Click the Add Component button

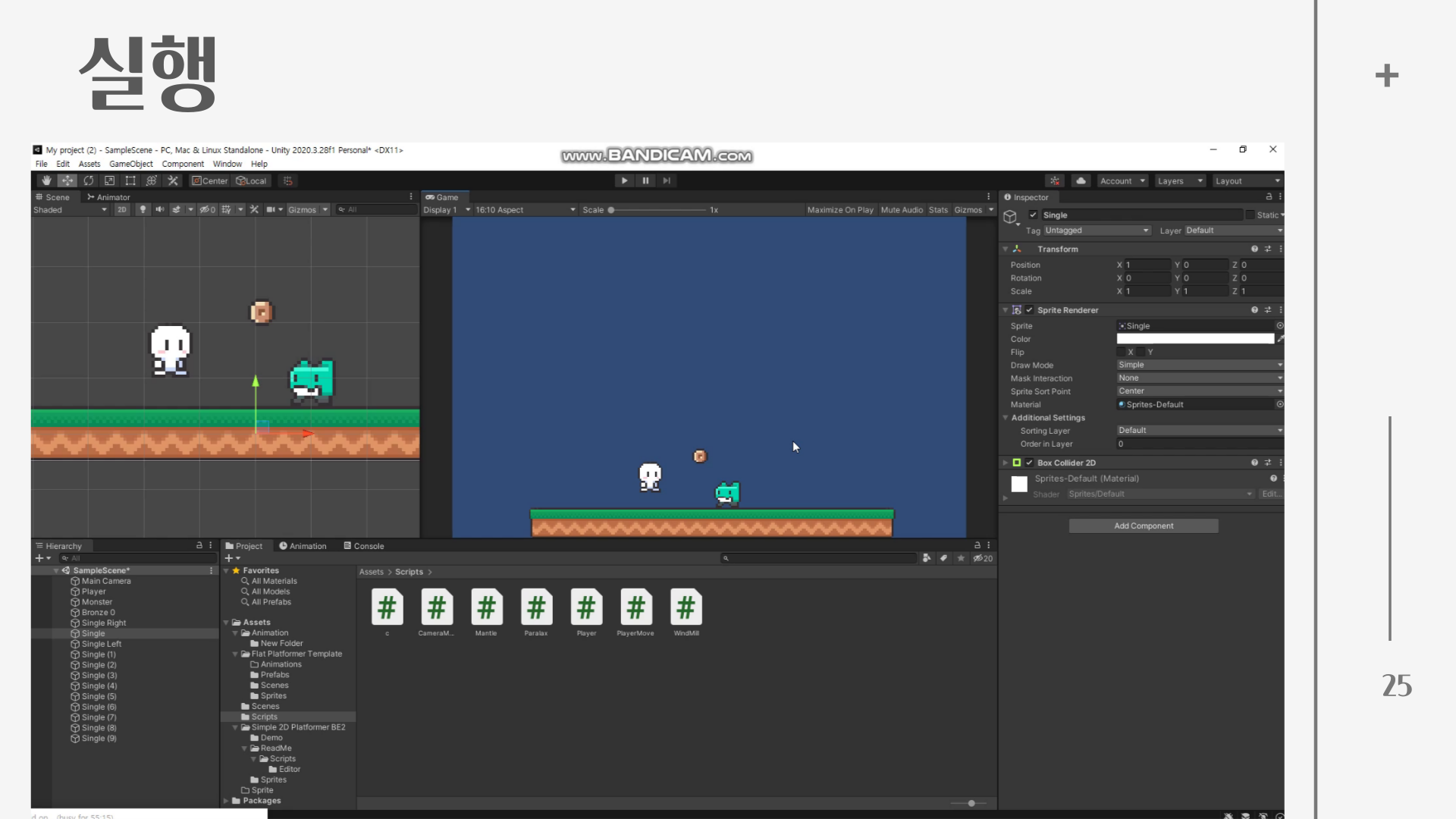1143,526
